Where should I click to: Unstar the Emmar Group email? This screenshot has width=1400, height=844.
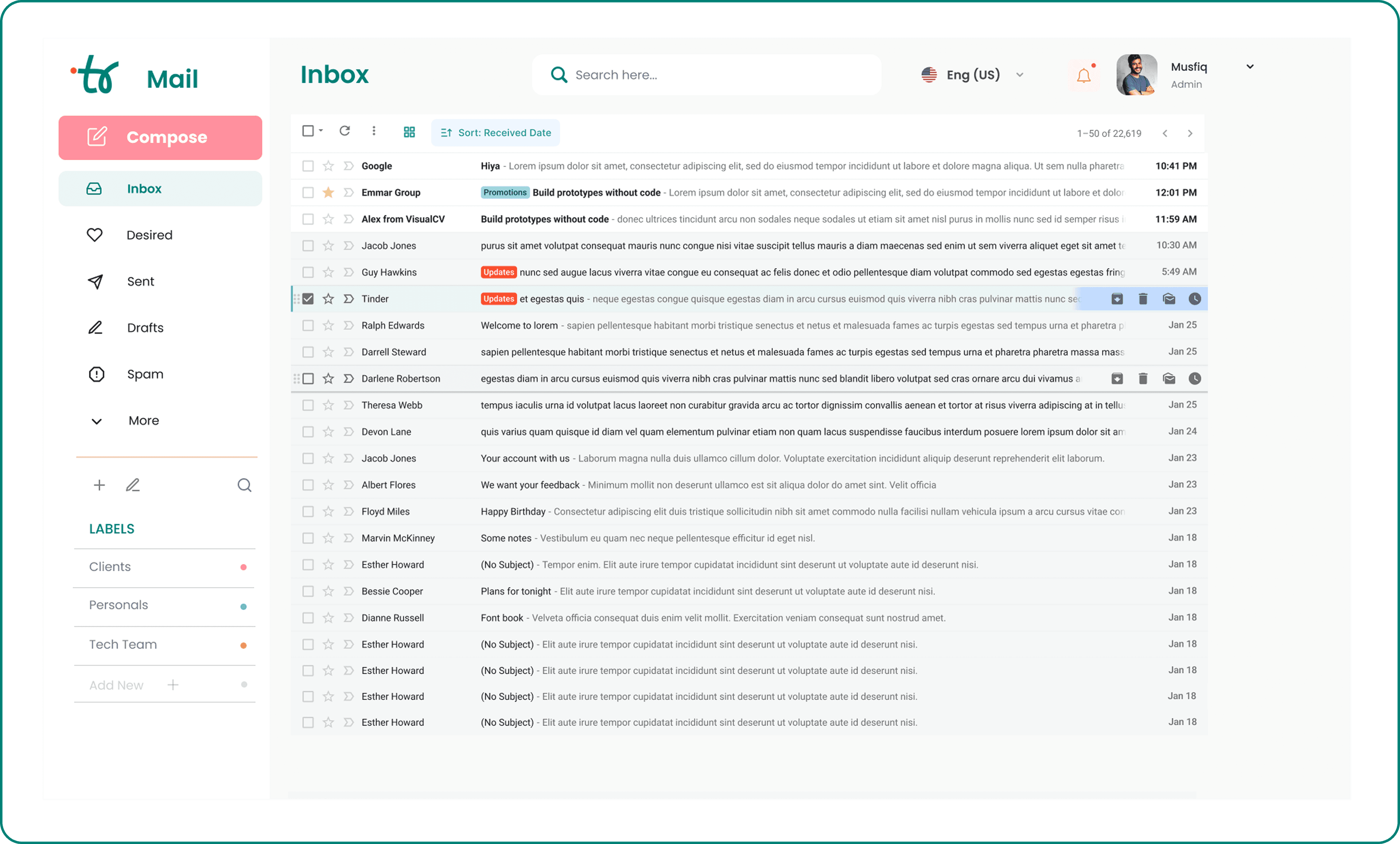(x=328, y=193)
